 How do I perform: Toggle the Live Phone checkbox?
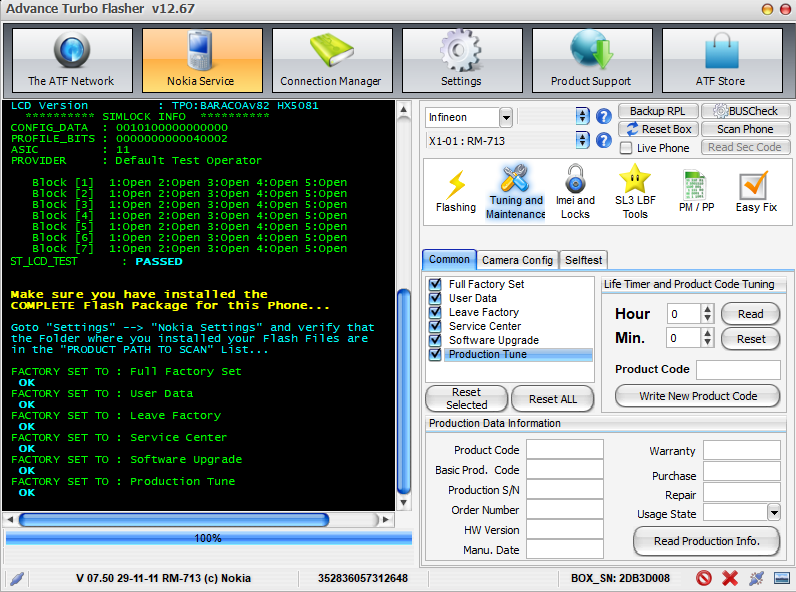[626, 148]
